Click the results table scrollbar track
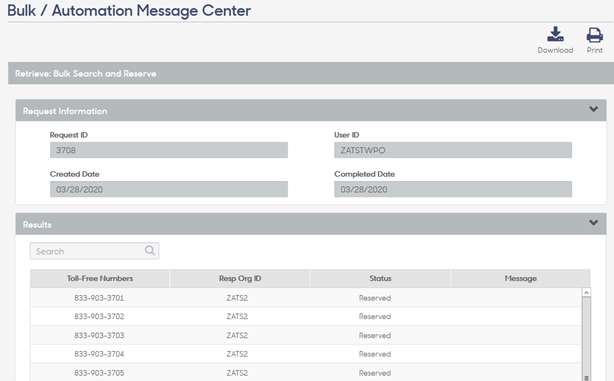 (586, 337)
